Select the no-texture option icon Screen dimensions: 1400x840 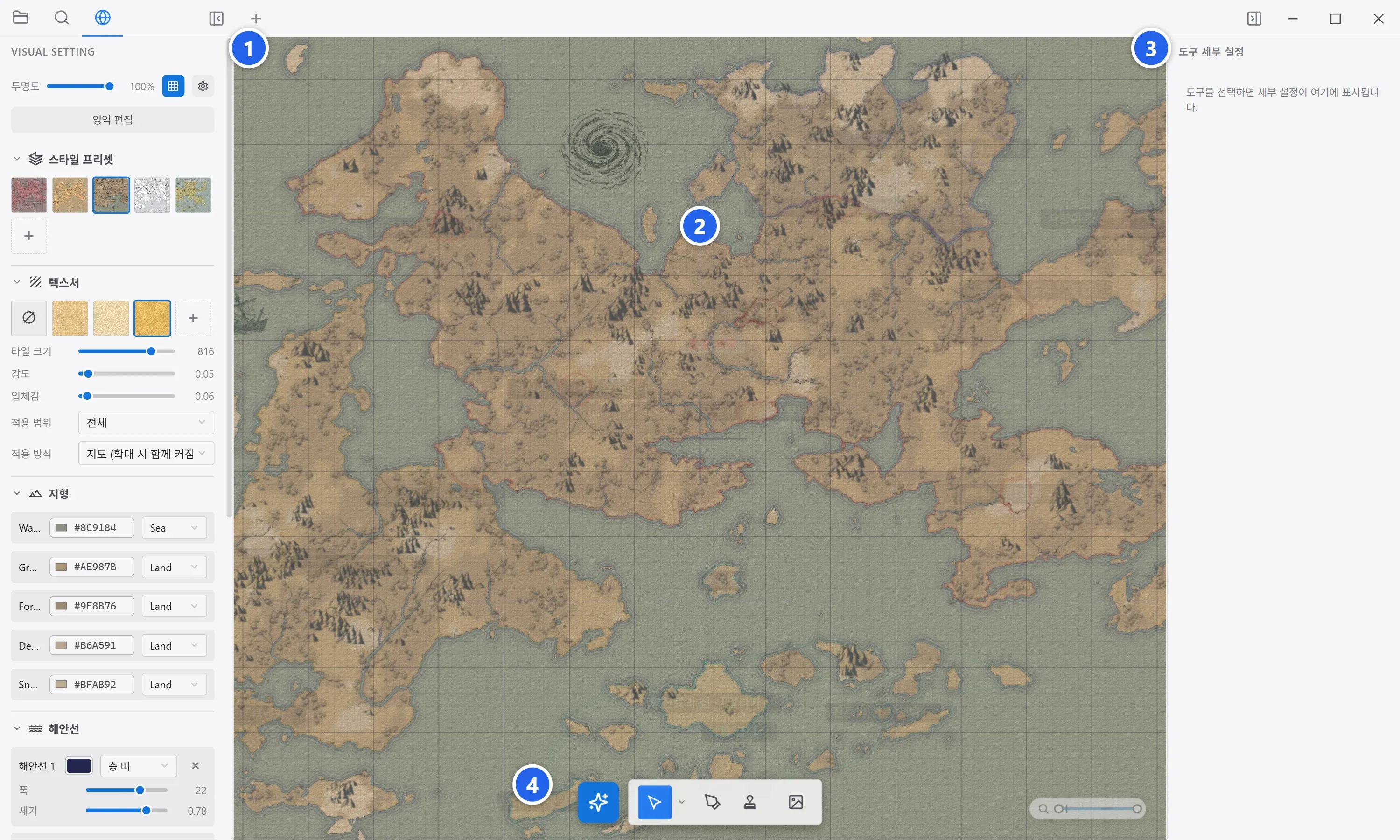pyautogui.click(x=29, y=318)
